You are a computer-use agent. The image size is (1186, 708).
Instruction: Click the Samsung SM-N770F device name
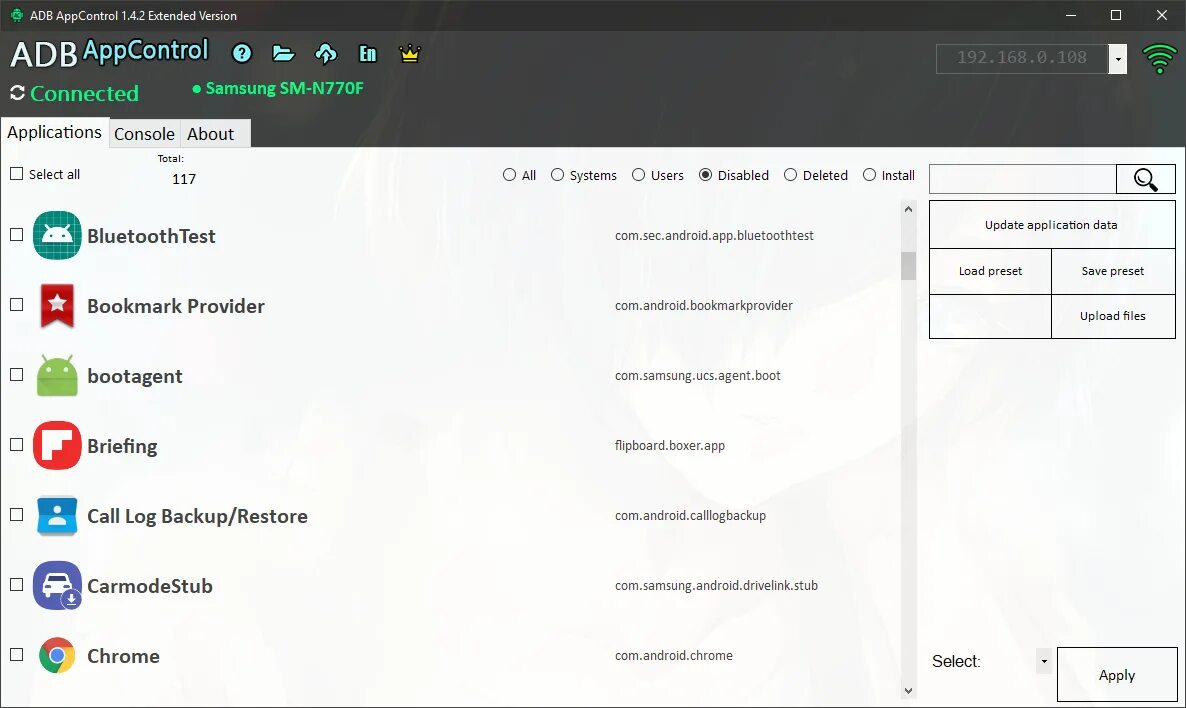point(284,88)
